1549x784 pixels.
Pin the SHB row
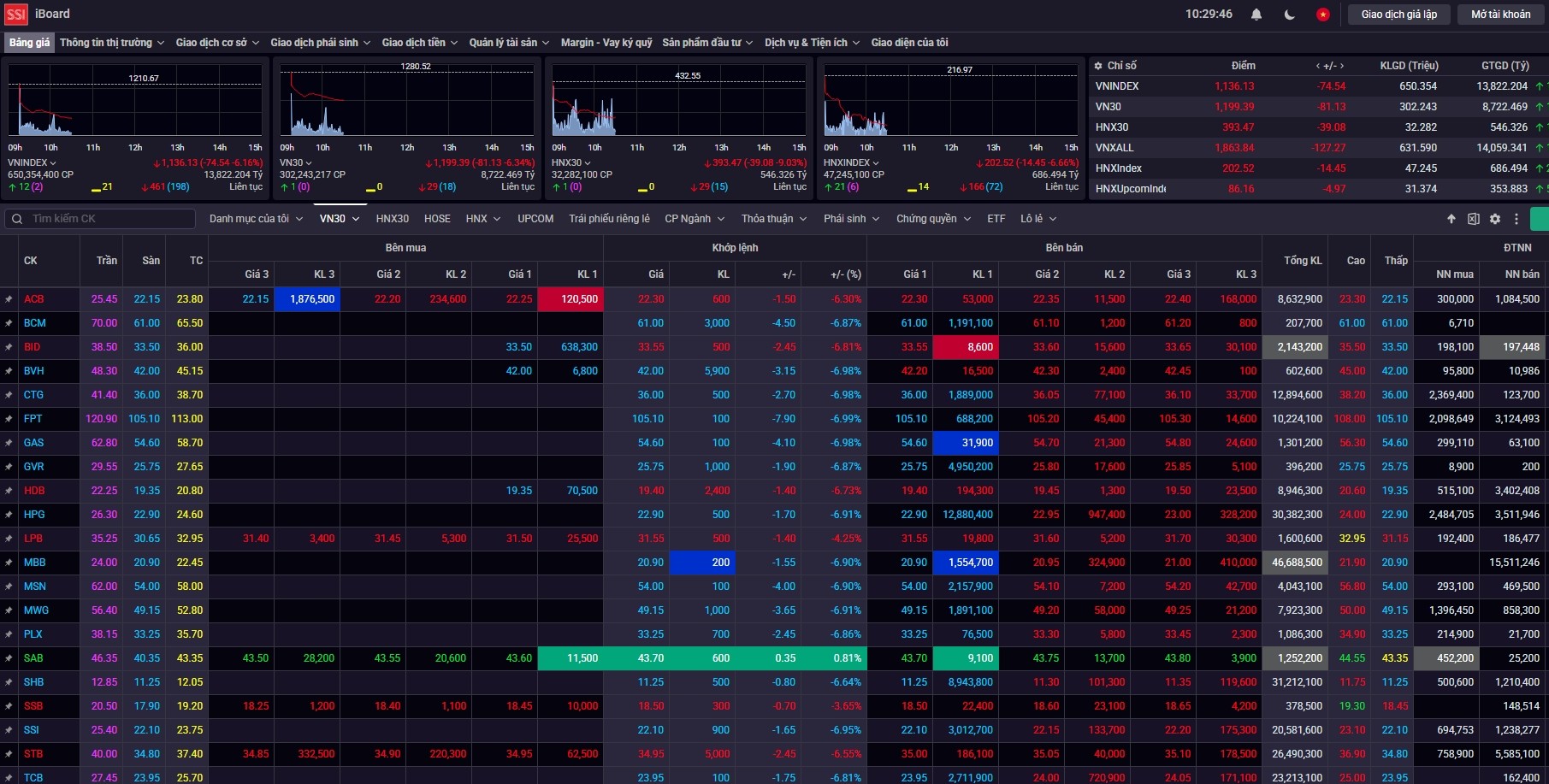point(9,682)
